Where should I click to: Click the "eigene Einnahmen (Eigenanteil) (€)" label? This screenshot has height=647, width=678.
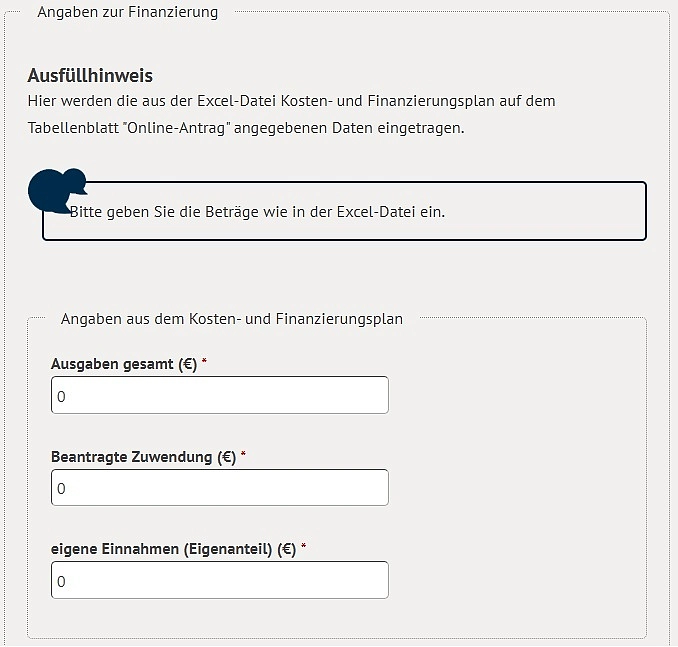(173, 549)
